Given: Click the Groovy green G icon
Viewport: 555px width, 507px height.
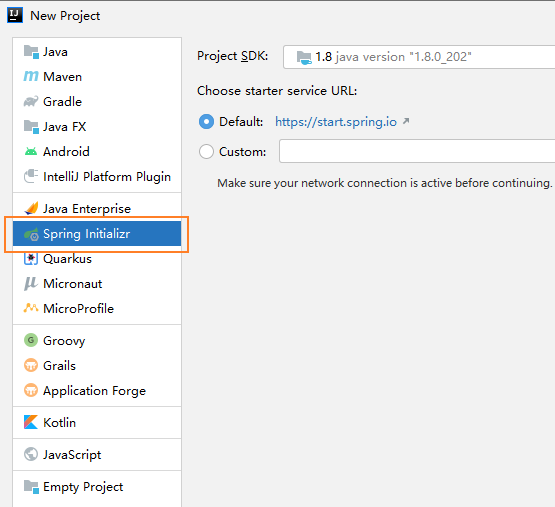Looking at the screenshot, I should pyautogui.click(x=31, y=340).
